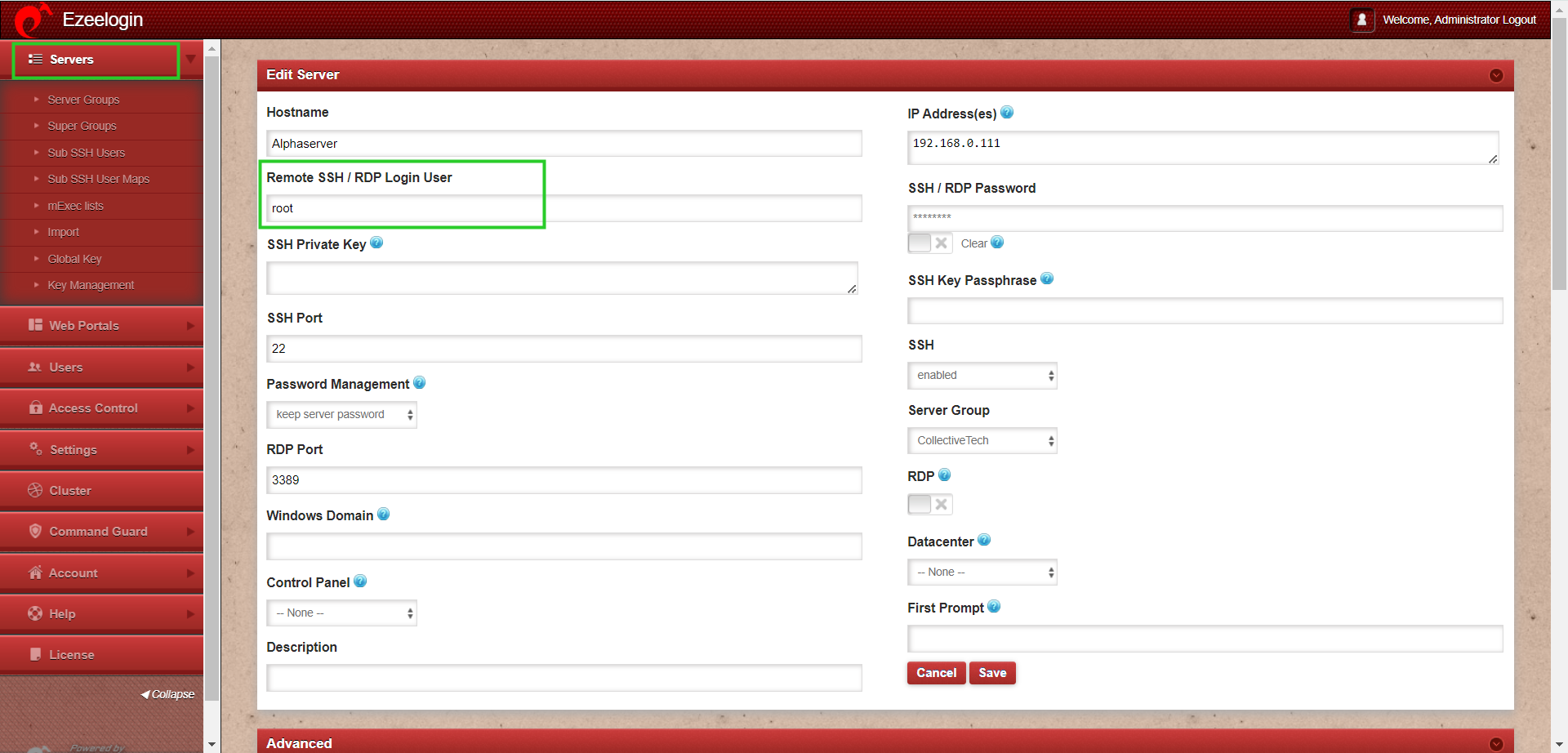Click the Help lifebuoy icon
Screen dimensions: 1568x753
click(35, 613)
